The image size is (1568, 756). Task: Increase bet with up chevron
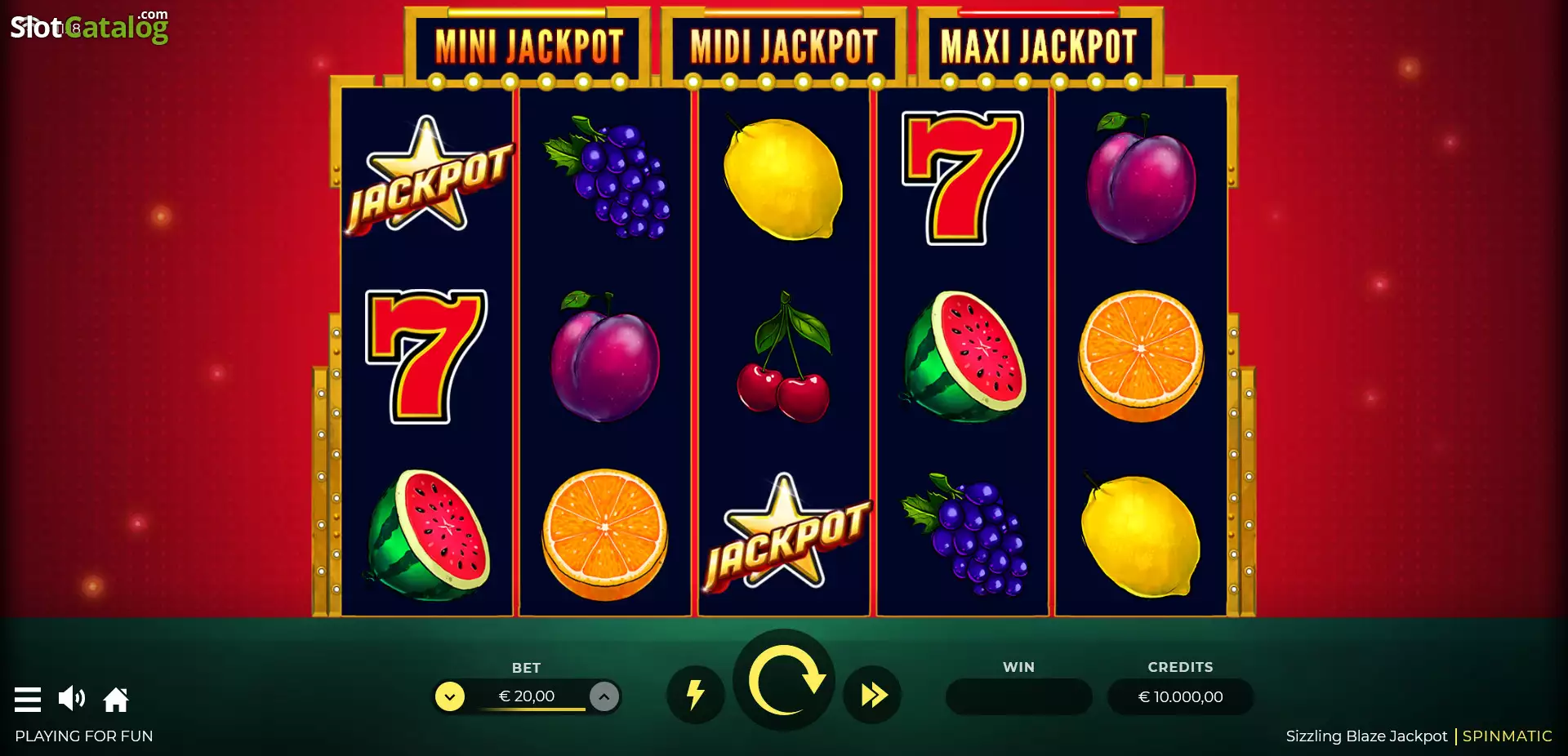tap(604, 696)
